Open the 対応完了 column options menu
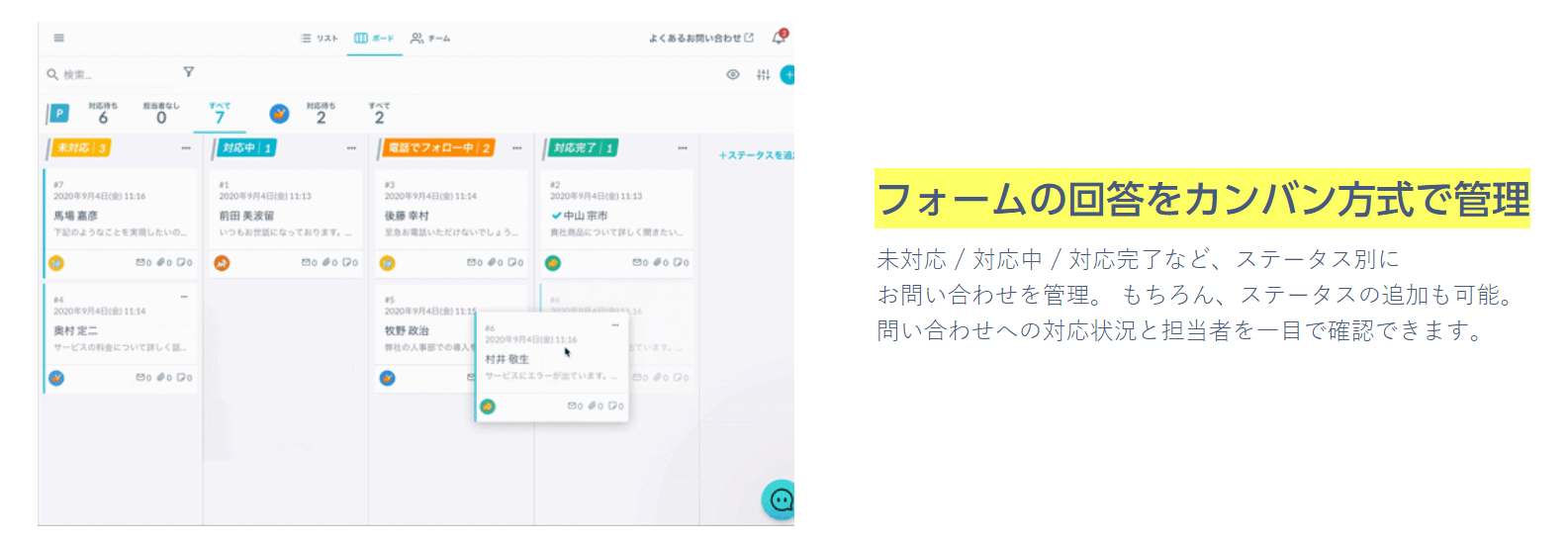The image size is (1568, 543). [683, 148]
